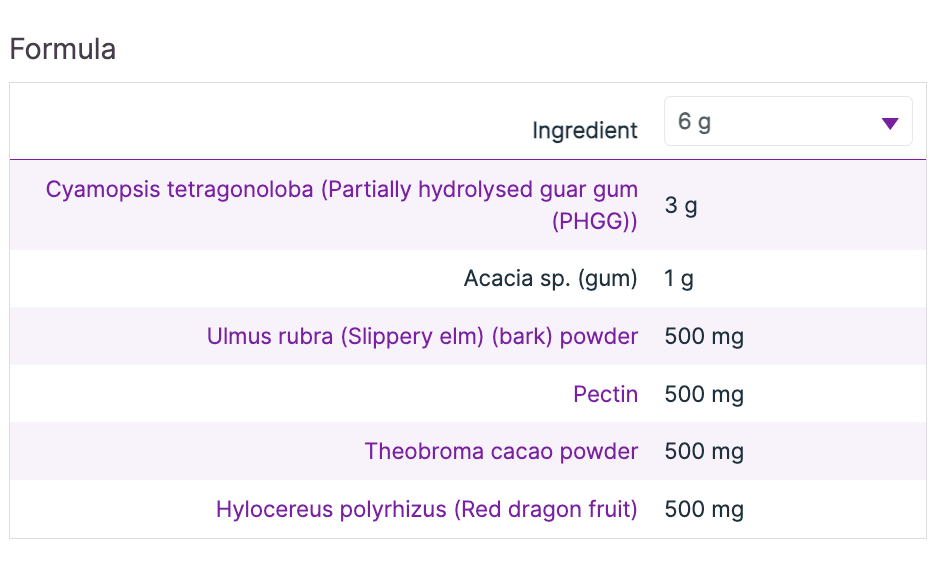Viewport: 940px width, 582px height.
Task: Click the Formula section heading
Action: [62, 49]
